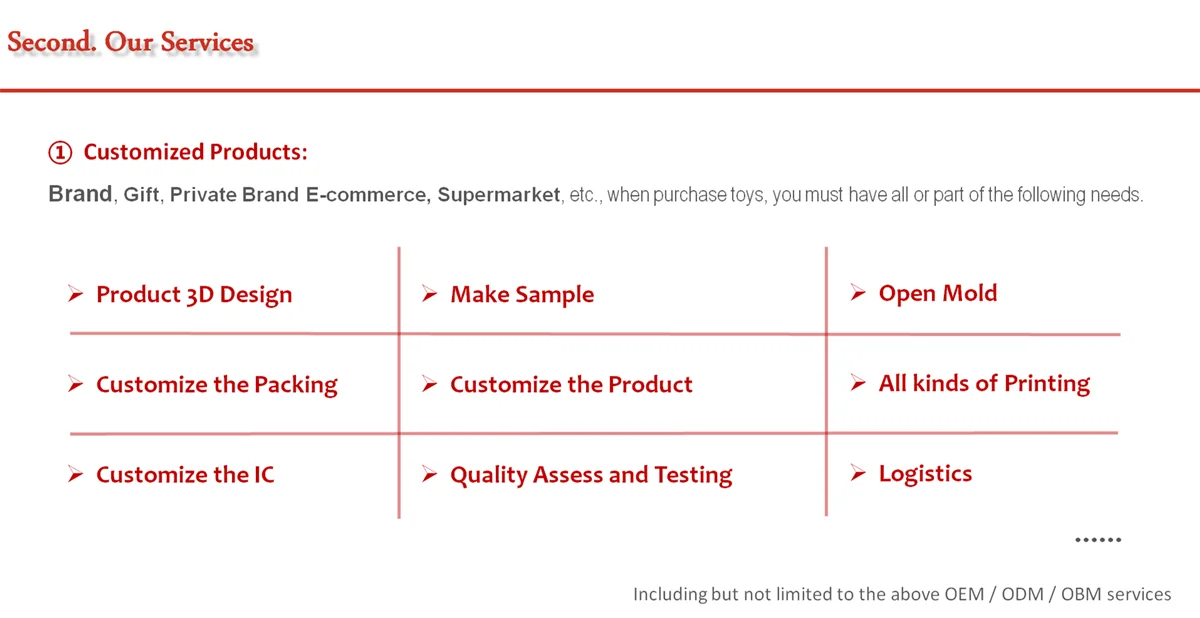Click the Customize the Packing label
The image size is (1200, 618).
tap(216, 385)
